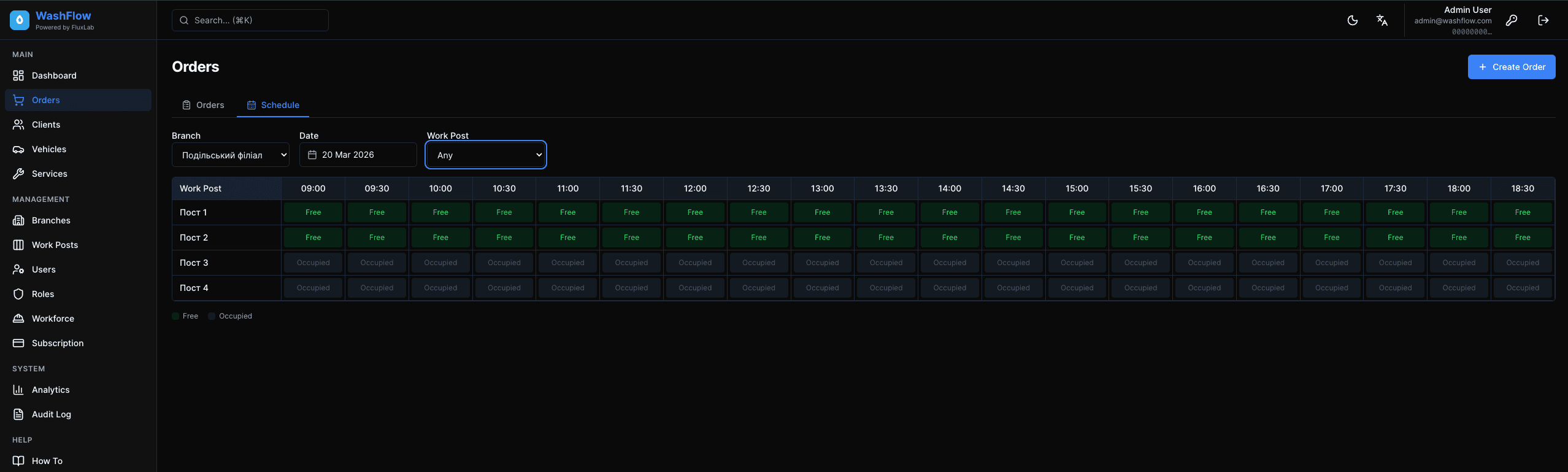The image size is (1568, 472).
Task: Click the key icon near Admin User
Action: point(1512,20)
